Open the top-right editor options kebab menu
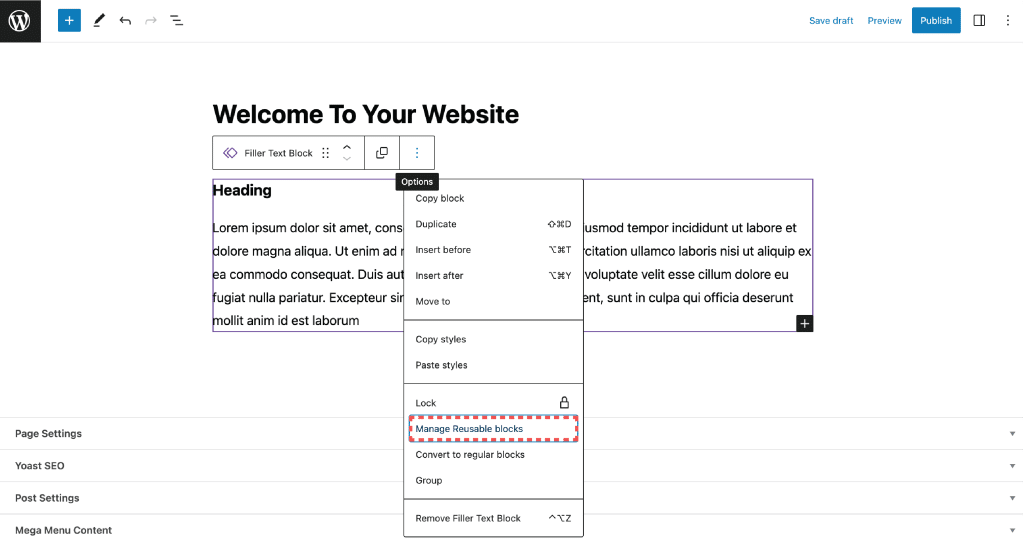 (1008, 21)
